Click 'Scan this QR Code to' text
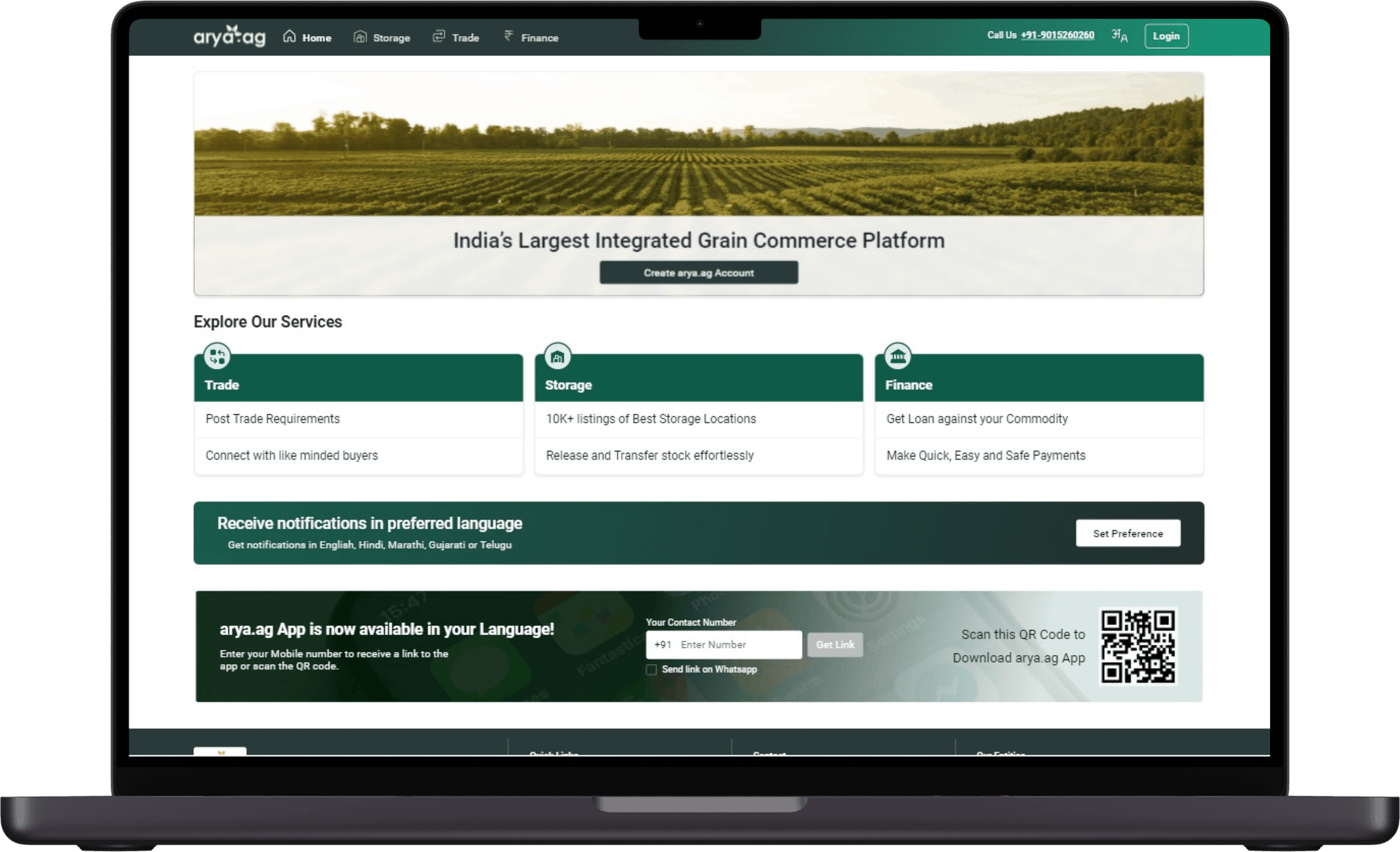 pos(1023,635)
